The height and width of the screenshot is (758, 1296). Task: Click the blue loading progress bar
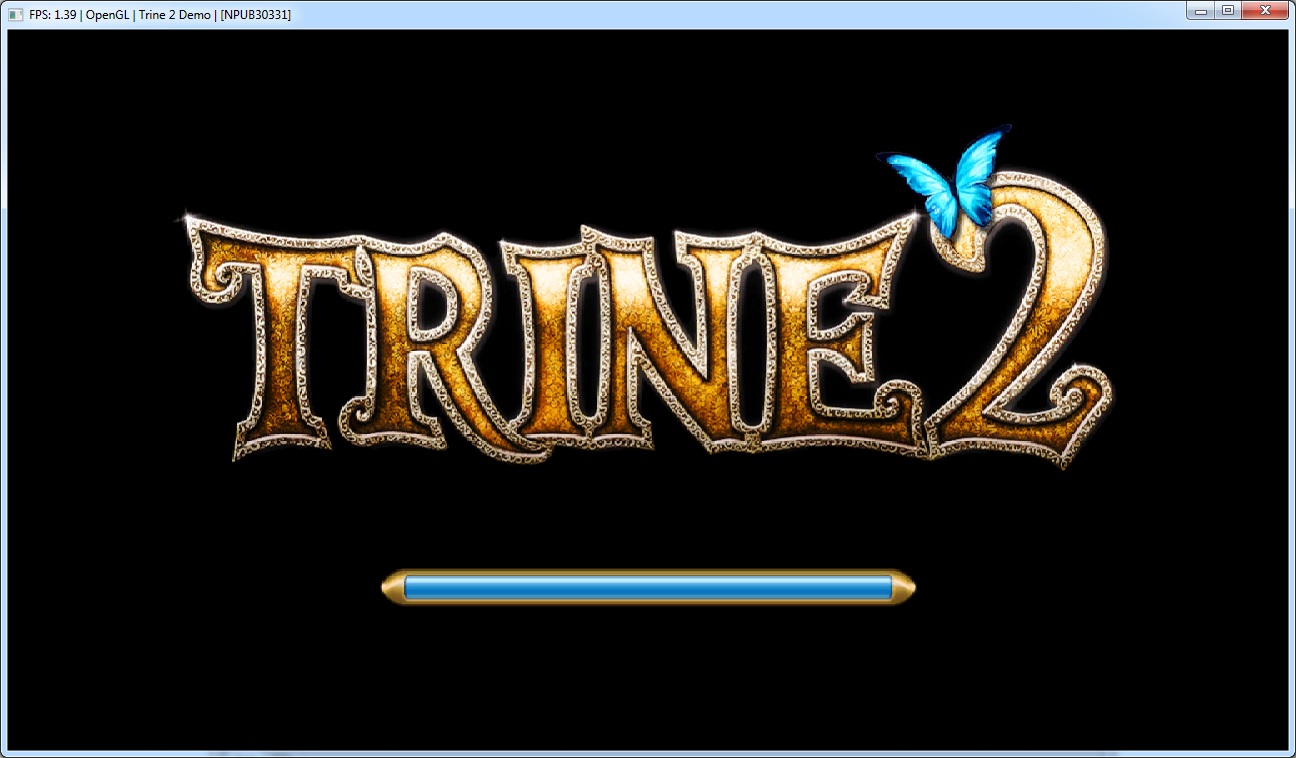click(648, 588)
